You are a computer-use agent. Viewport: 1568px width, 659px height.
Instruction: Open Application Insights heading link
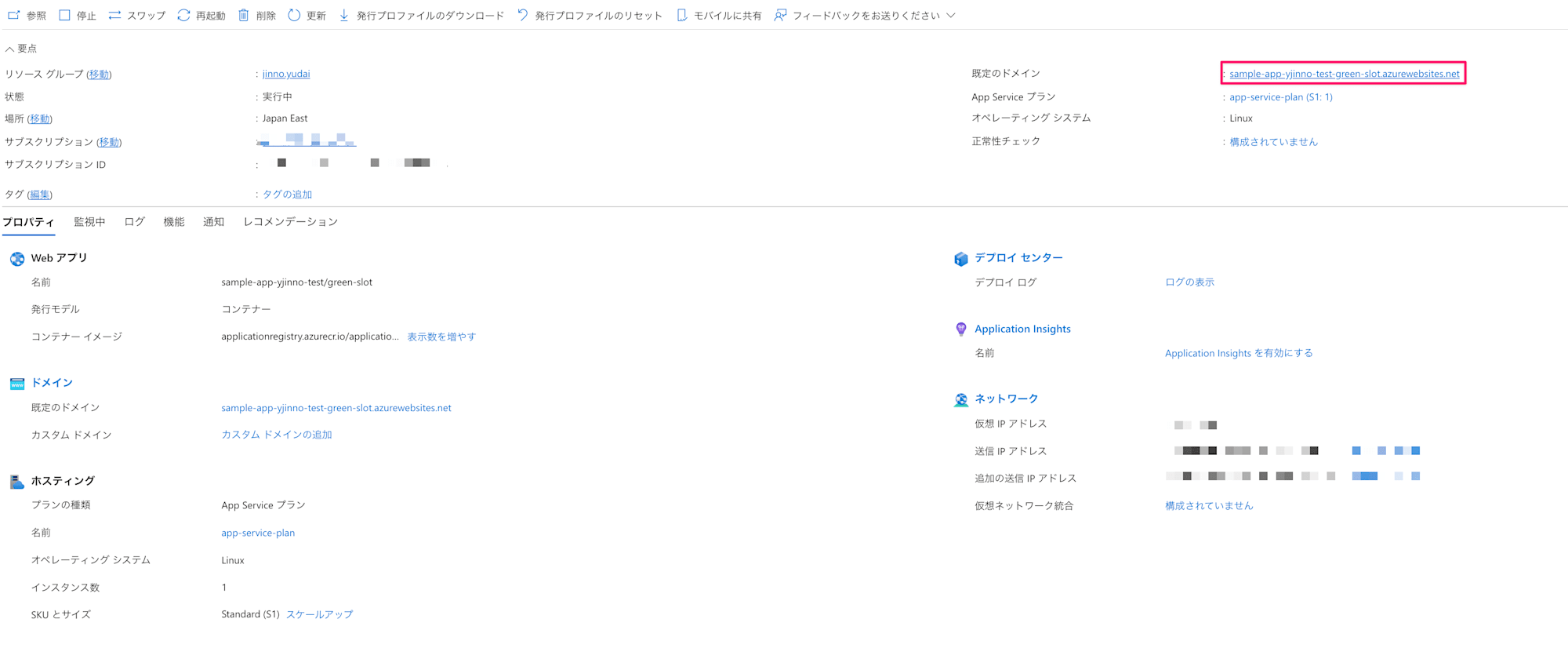tap(1022, 329)
